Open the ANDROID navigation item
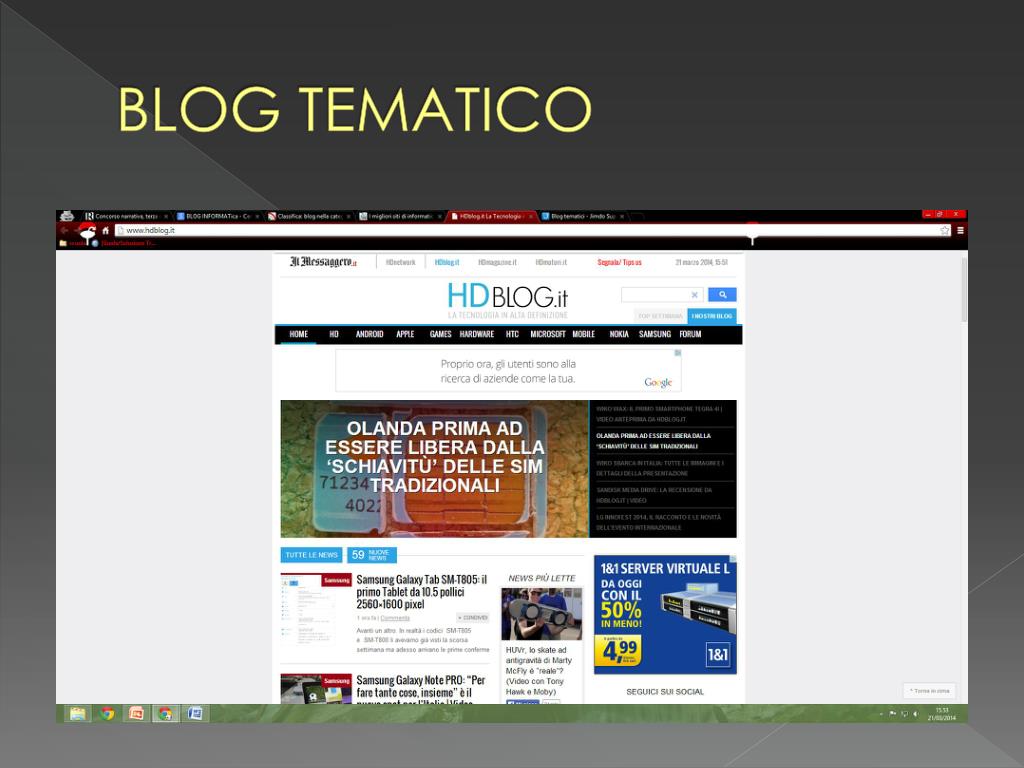The width and height of the screenshot is (1024, 768). (370, 334)
